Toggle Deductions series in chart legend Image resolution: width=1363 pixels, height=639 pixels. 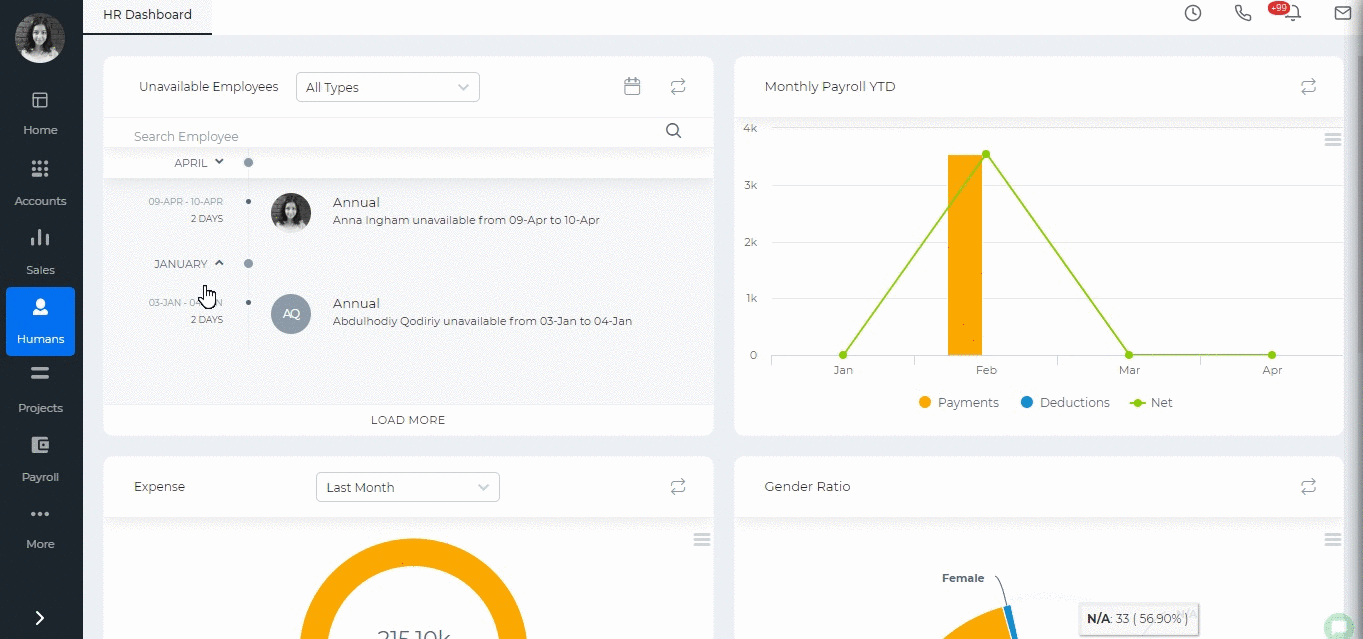pos(1065,403)
